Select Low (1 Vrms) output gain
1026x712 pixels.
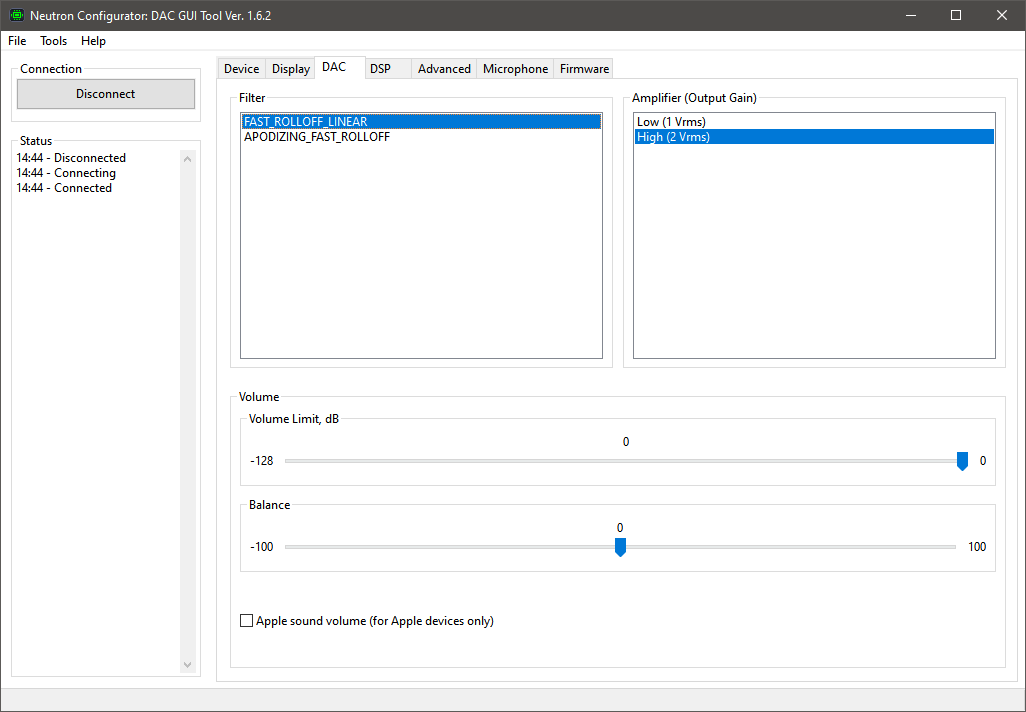[x=671, y=122]
